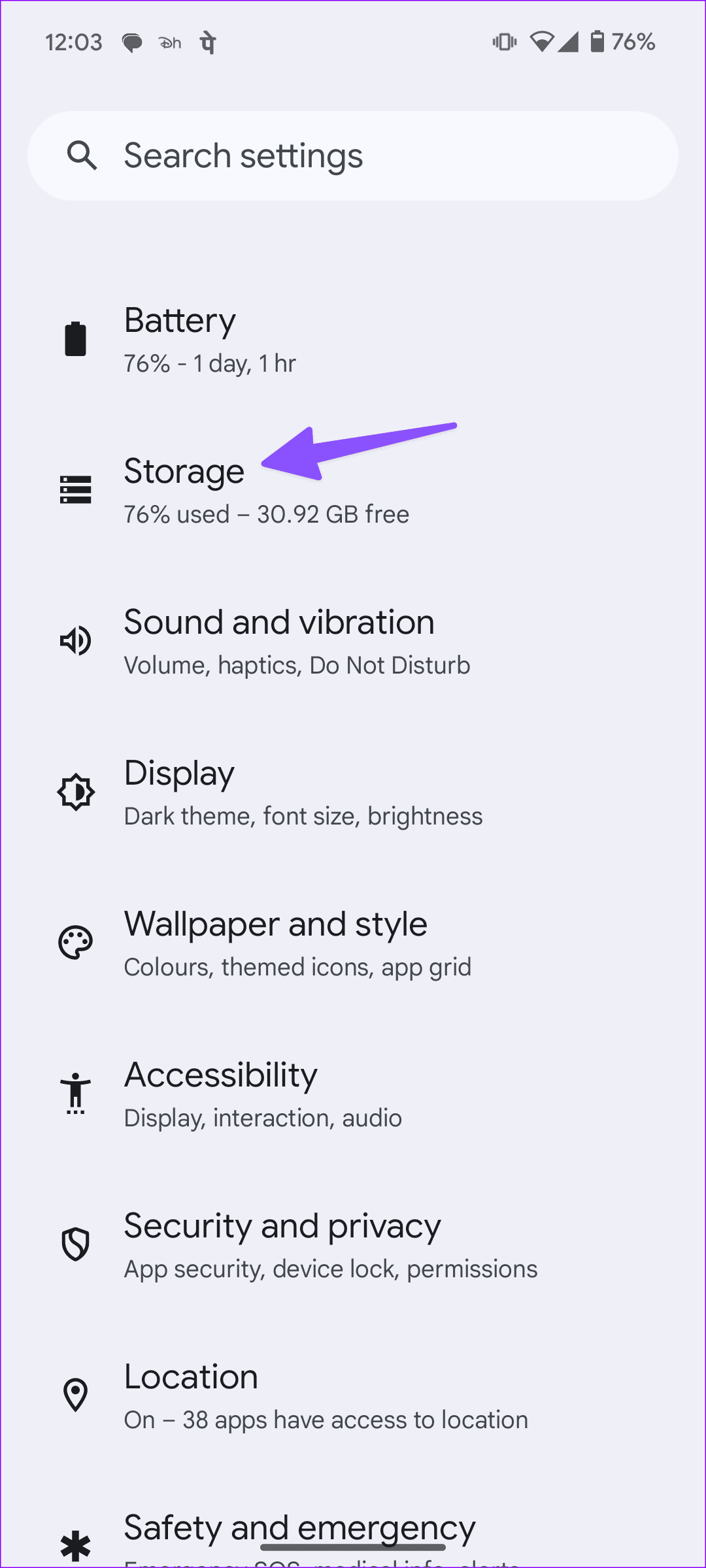This screenshot has height=1568, width=706.
Task: Go to Wallpaper and style
Action: [x=297, y=943]
